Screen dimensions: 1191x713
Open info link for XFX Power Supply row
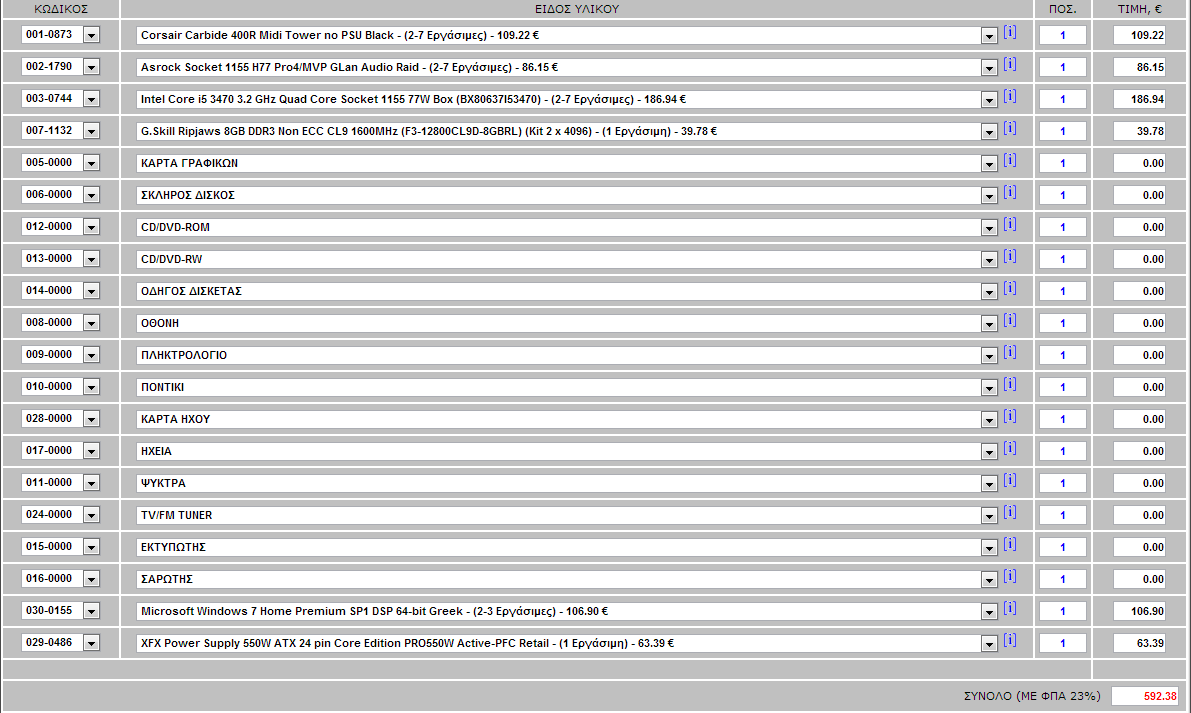[1009, 639]
